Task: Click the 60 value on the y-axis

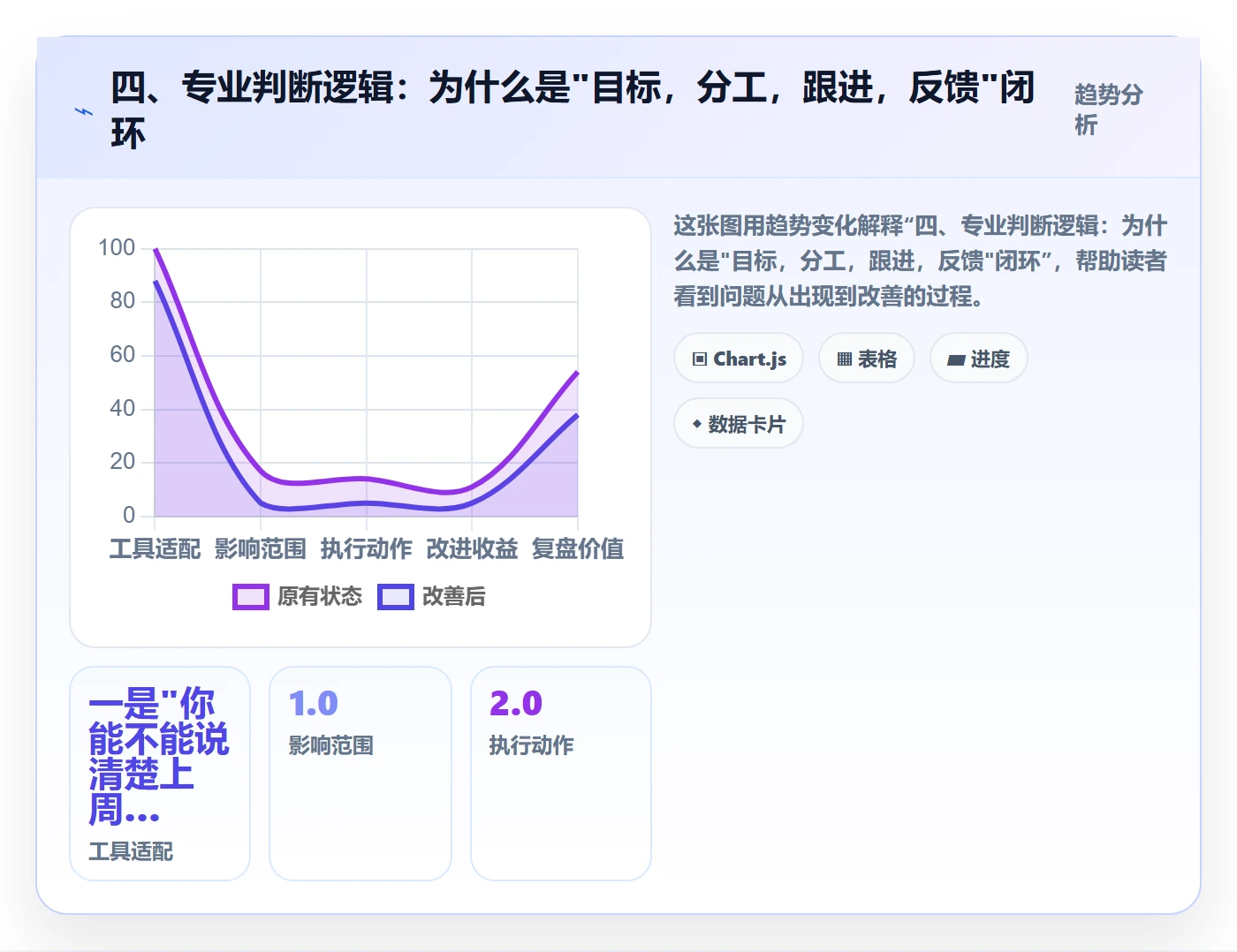Action: pyautogui.click(x=123, y=355)
